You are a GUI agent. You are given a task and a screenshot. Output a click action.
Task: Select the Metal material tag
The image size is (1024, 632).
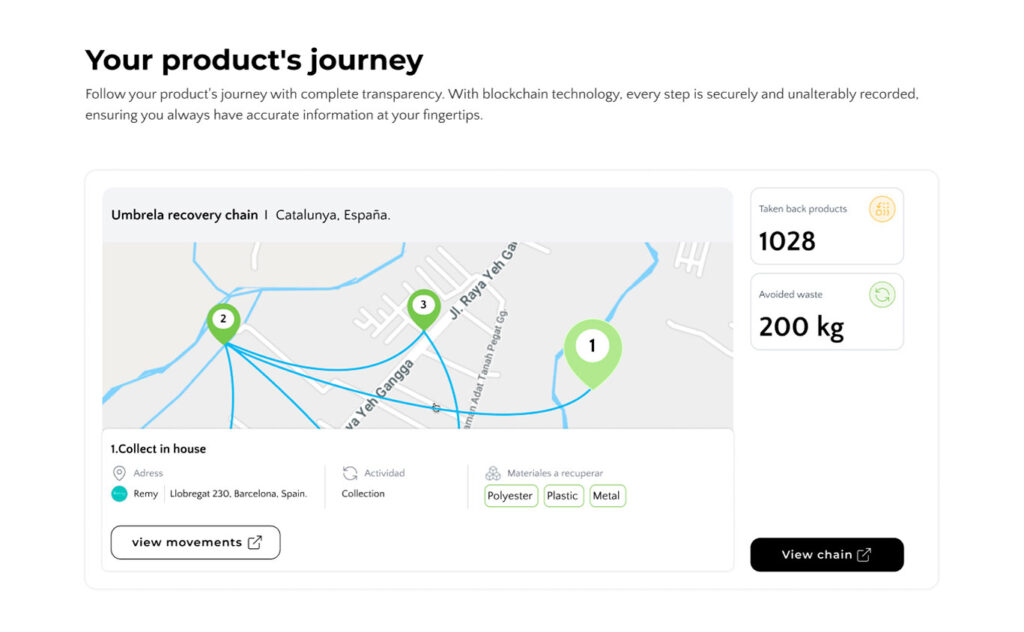point(607,496)
